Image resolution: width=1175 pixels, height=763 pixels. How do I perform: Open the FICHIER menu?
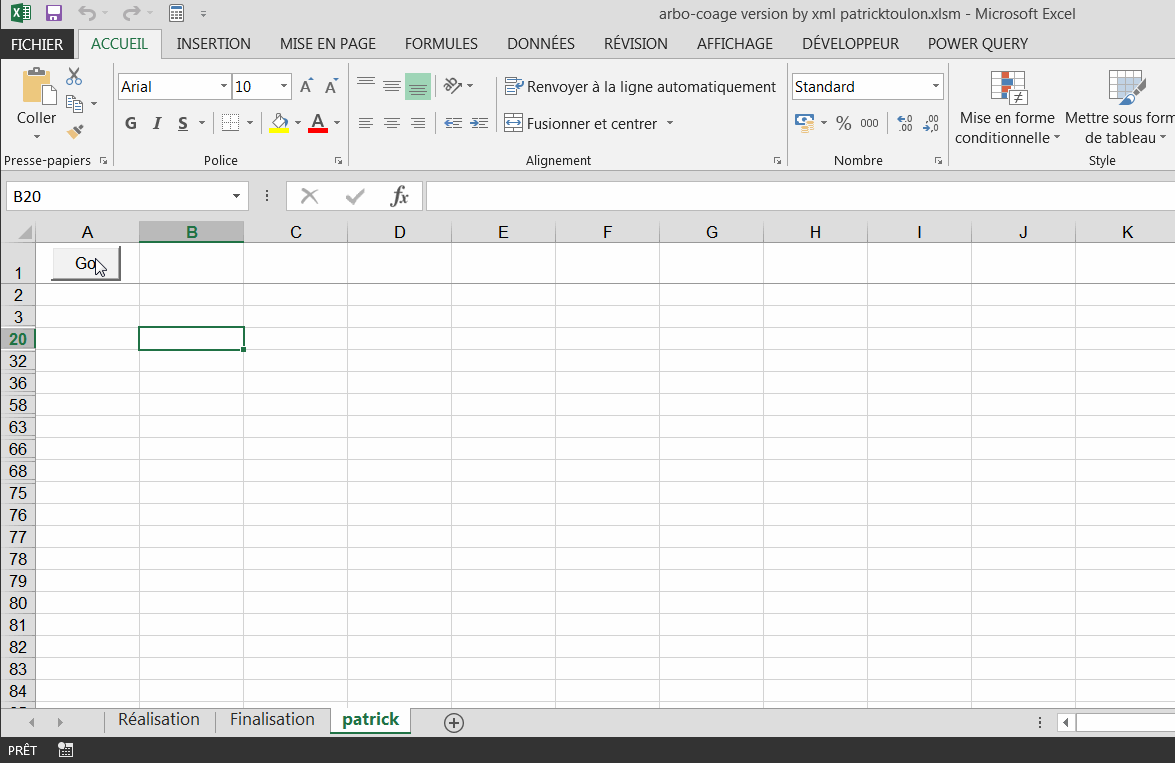point(37,43)
